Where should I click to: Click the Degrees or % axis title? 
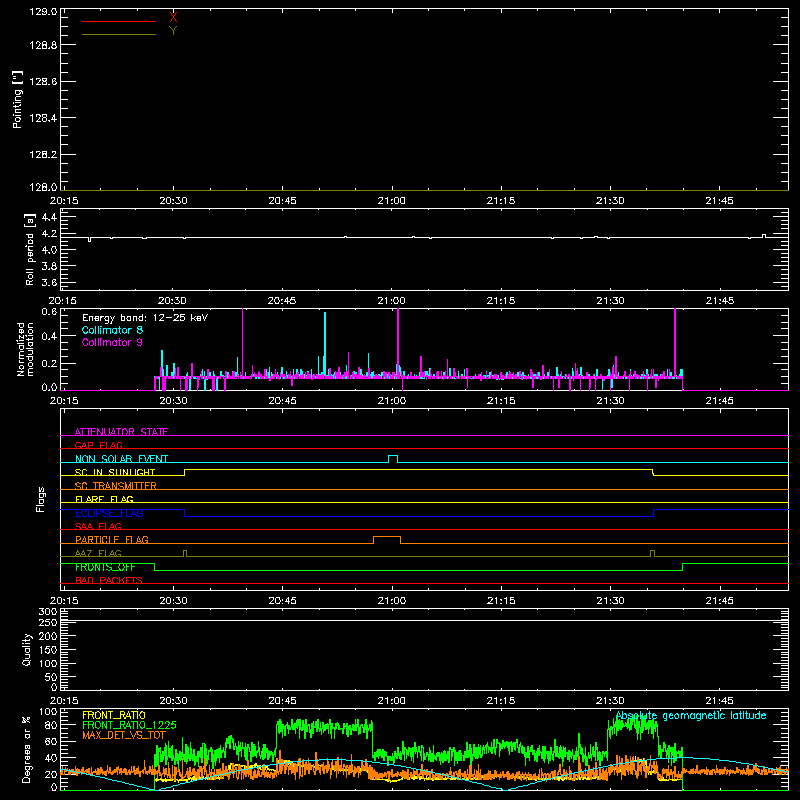tap(27, 749)
